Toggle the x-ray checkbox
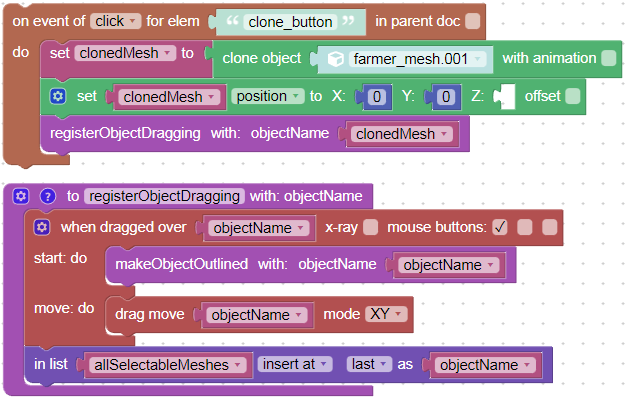The image size is (625, 399). (370, 227)
